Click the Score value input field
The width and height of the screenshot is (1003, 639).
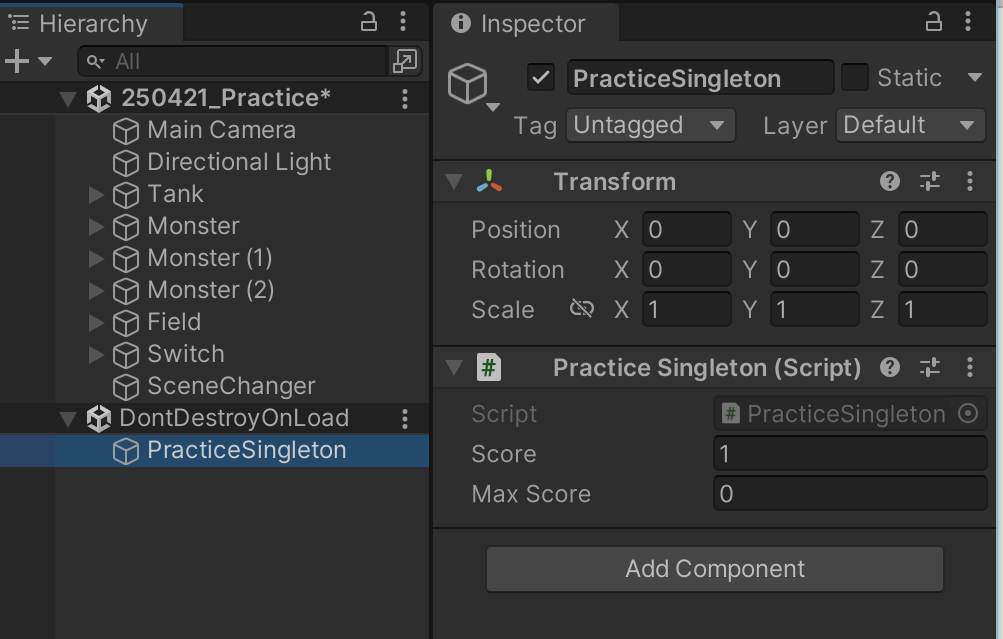[x=850, y=454]
